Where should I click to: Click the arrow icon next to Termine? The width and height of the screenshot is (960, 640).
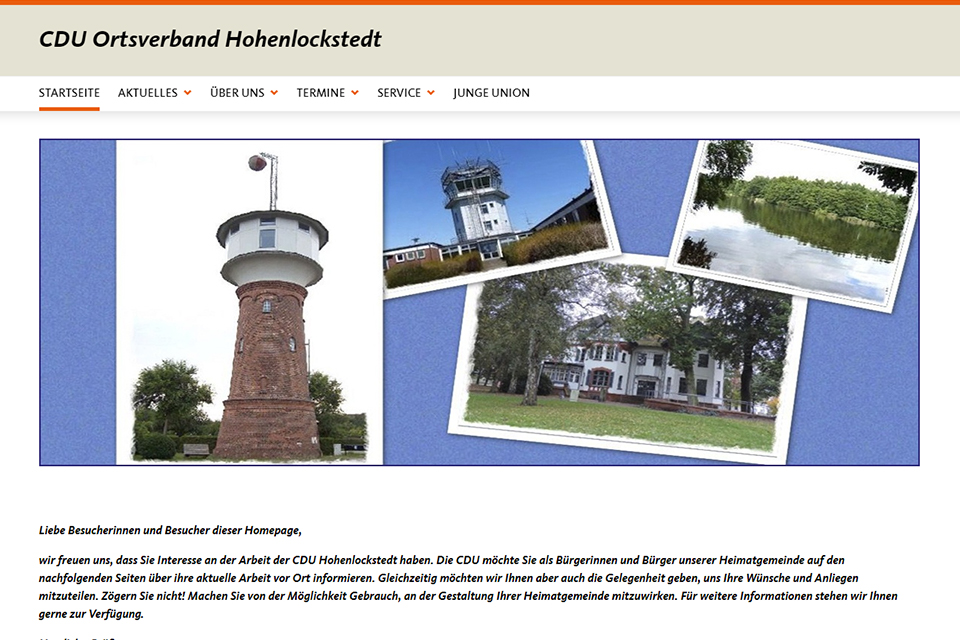click(x=355, y=93)
